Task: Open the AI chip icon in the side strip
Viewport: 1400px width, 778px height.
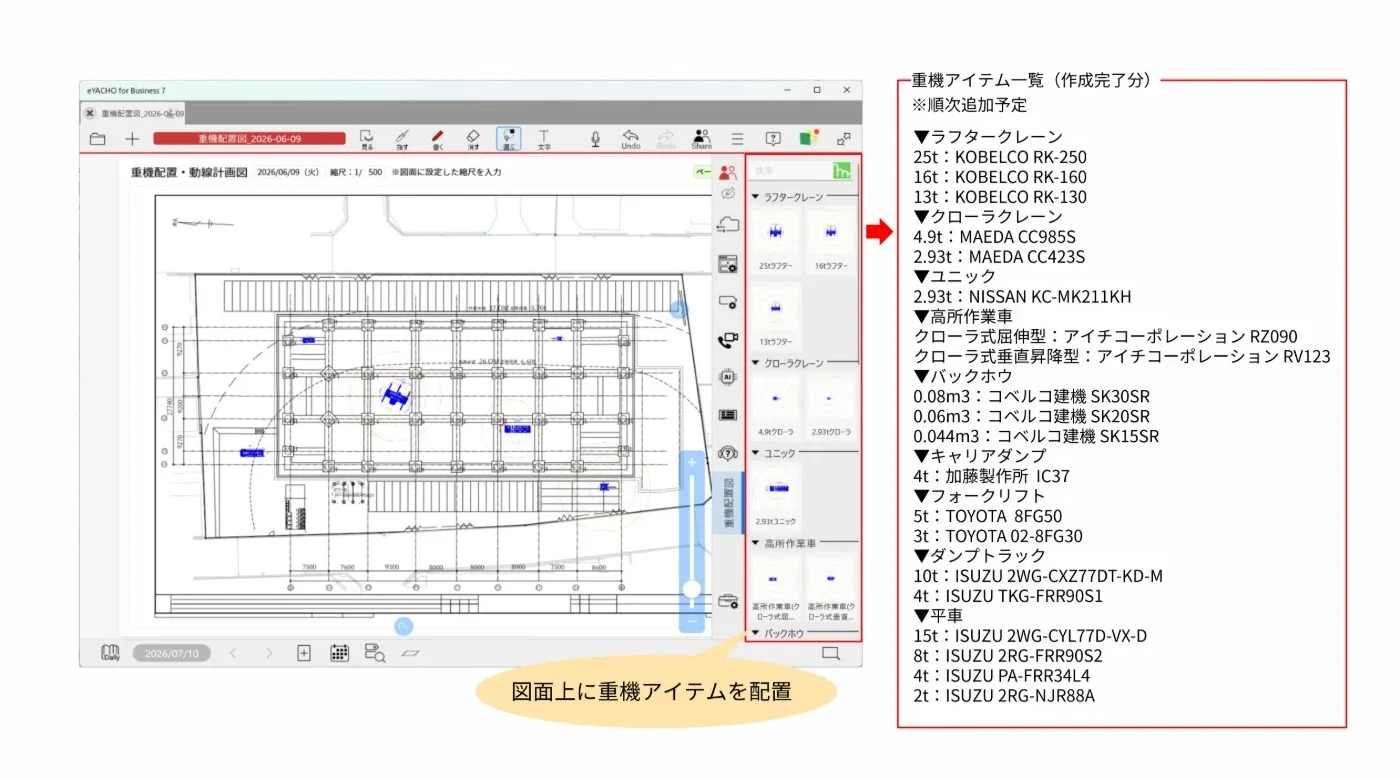Action: pyautogui.click(x=728, y=377)
